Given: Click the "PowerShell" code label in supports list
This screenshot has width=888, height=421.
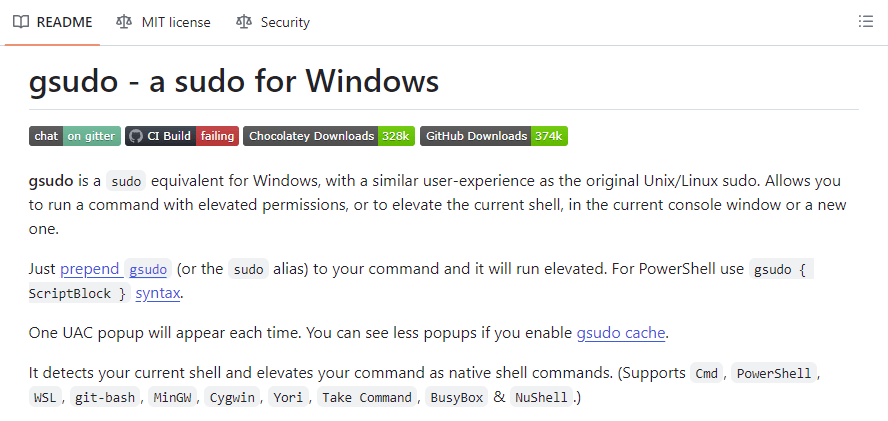Looking at the screenshot, I should tap(774, 373).
